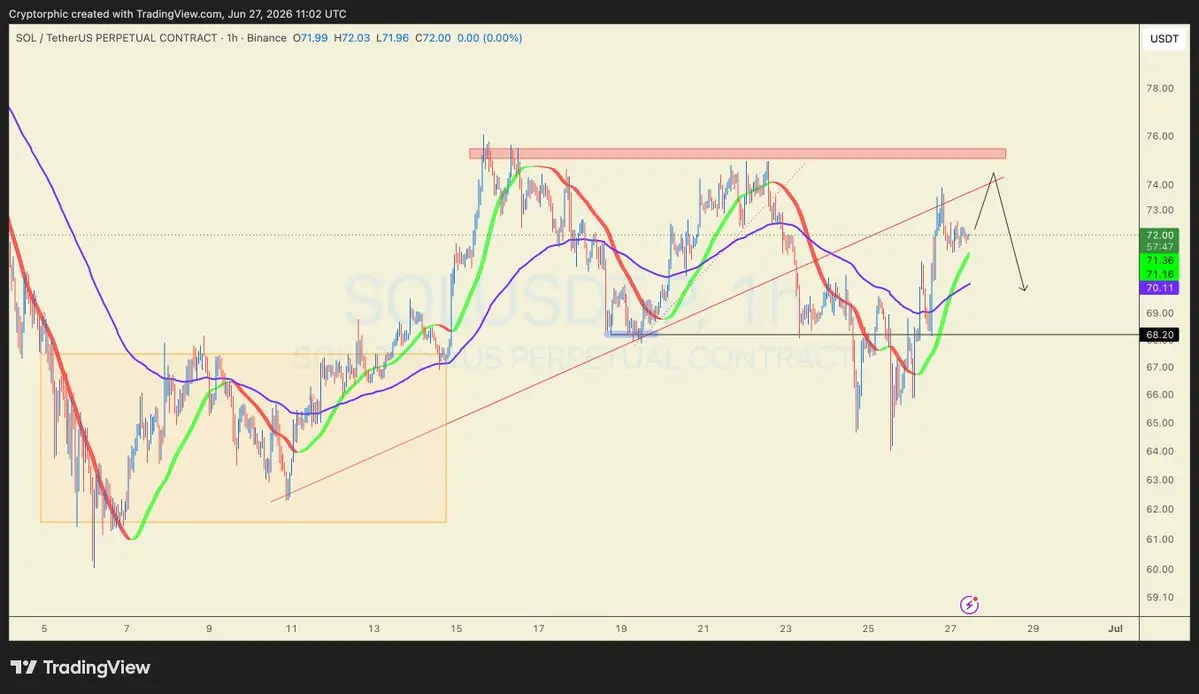The width and height of the screenshot is (1199, 694).
Task: Click the 61.00 price axis label
Action: coord(1159,540)
